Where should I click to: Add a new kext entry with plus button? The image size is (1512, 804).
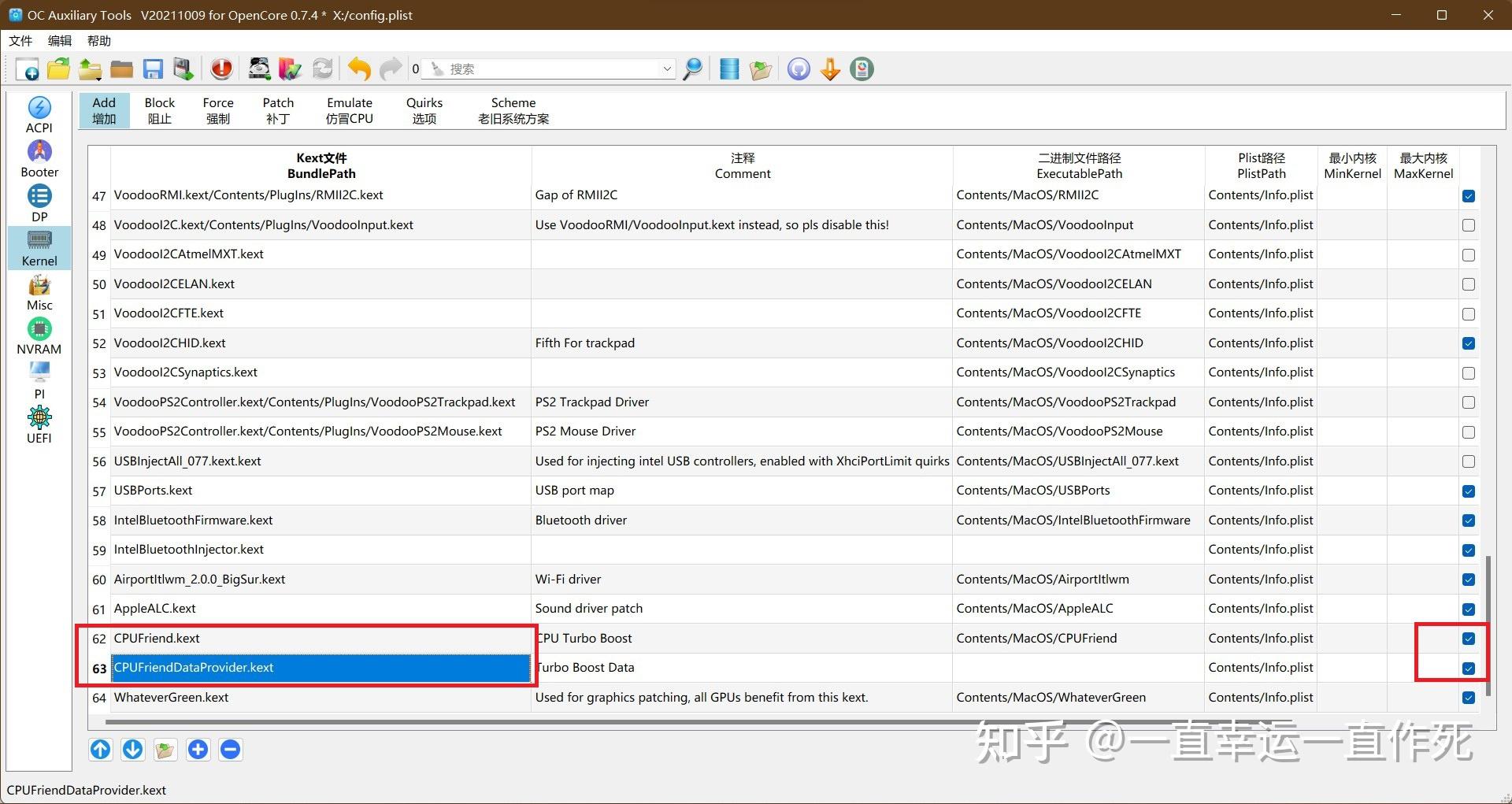[198, 750]
